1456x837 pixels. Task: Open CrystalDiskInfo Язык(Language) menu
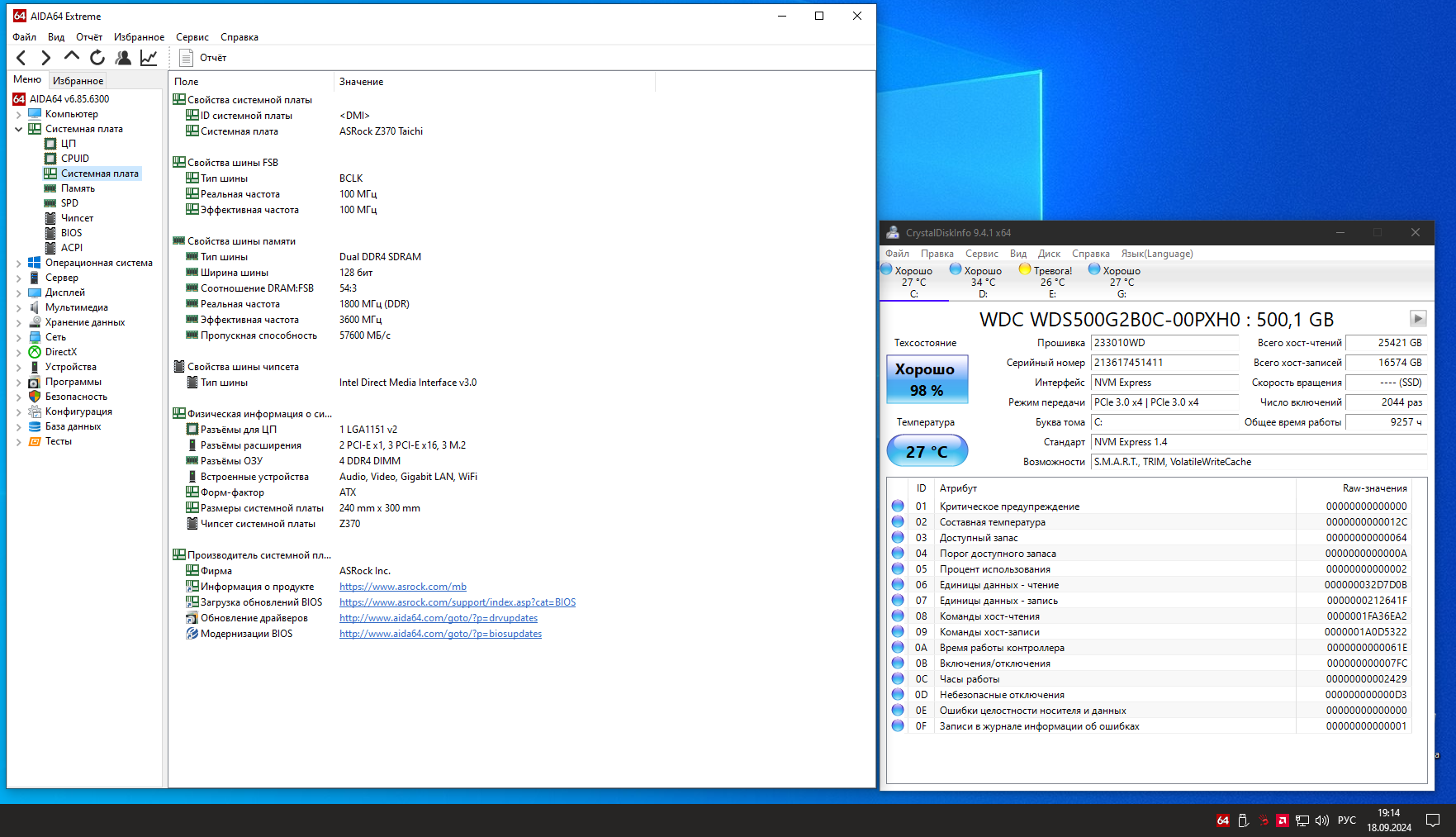pyautogui.click(x=1156, y=254)
